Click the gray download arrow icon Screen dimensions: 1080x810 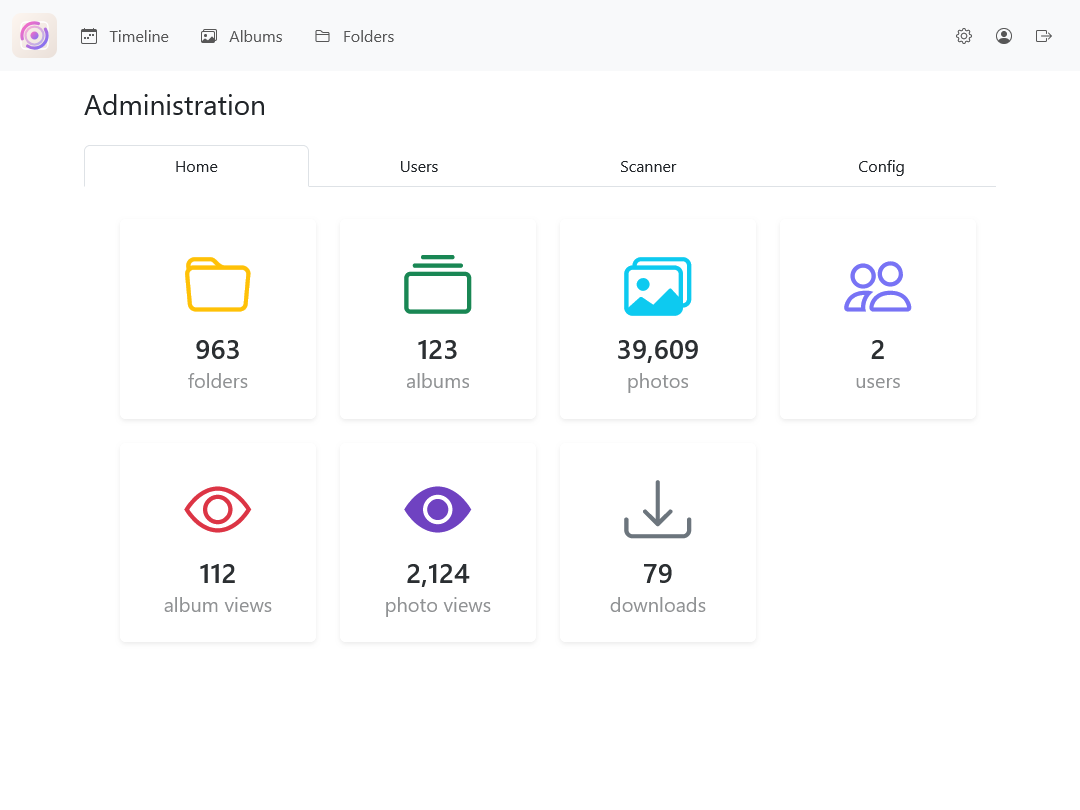pyautogui.click(x=658, y=509)
